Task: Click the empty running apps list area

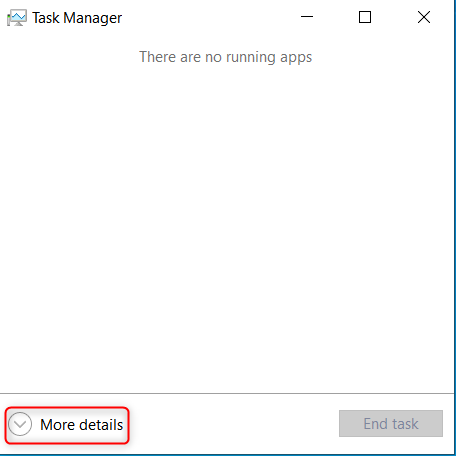Action: pos(227,227)
